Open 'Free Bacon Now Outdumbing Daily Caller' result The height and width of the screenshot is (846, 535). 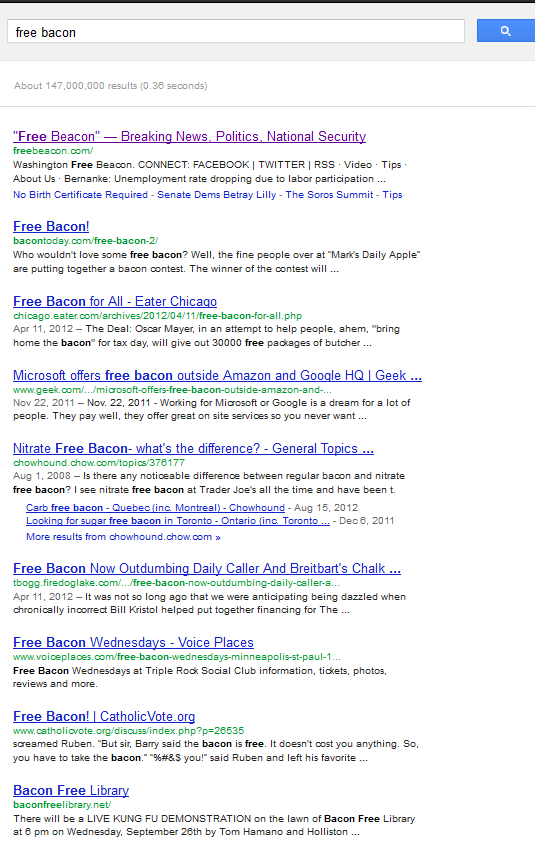[207, 569]
